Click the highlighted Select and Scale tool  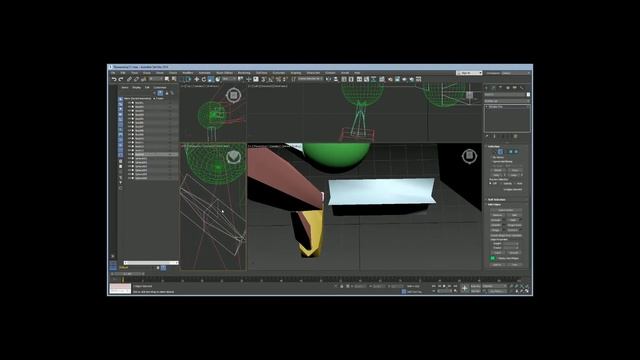(211, 79)
